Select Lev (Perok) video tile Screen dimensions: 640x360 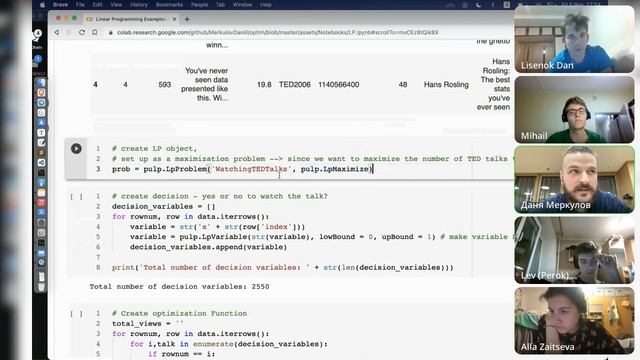[x=575, y=250]
